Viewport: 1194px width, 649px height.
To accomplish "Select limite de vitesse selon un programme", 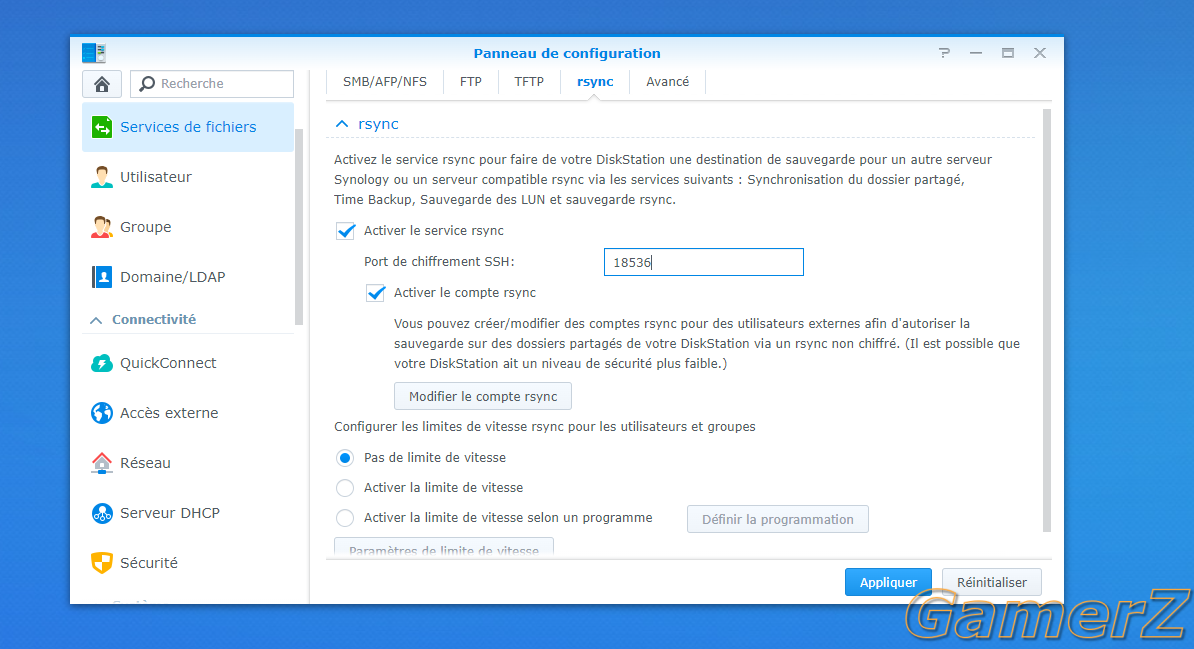I will point(345,518).
